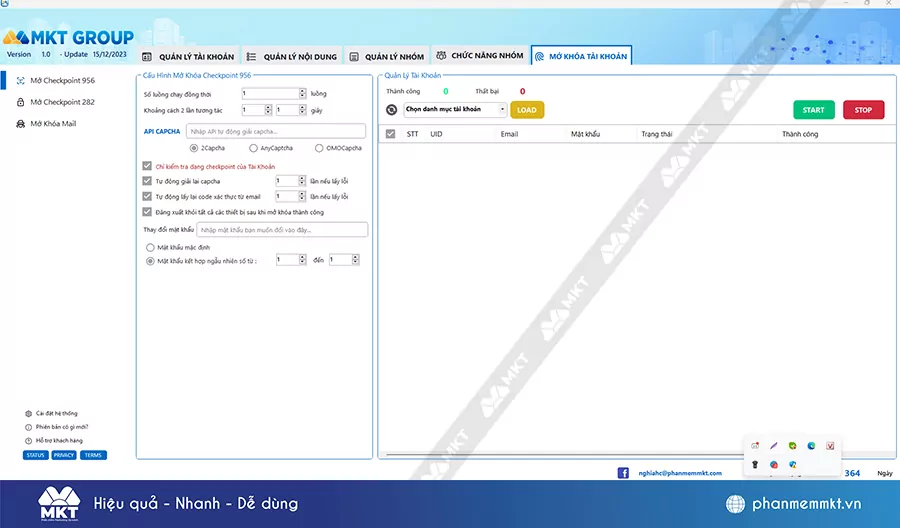Toggle Tự động giải lại capcha checkbox
The width and height of the screenshot is (900, 528).
coord(147,181)
